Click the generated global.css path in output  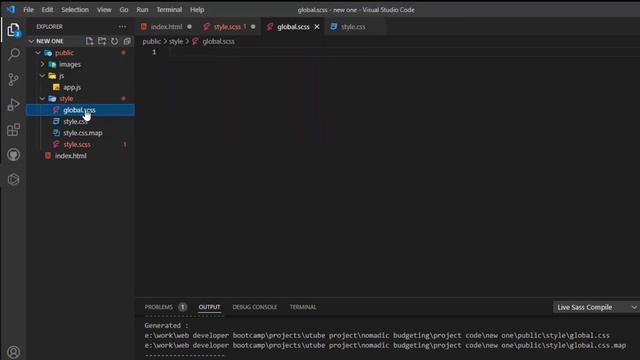point(377,336)
